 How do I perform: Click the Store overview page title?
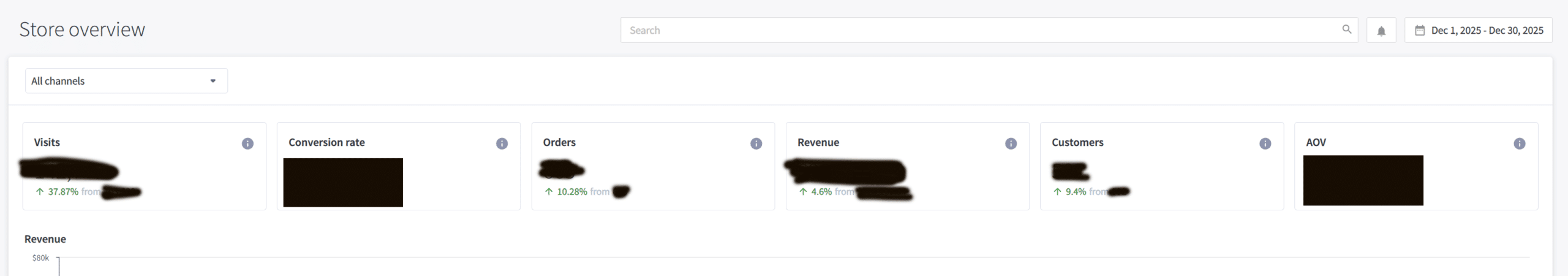(82, 29)
